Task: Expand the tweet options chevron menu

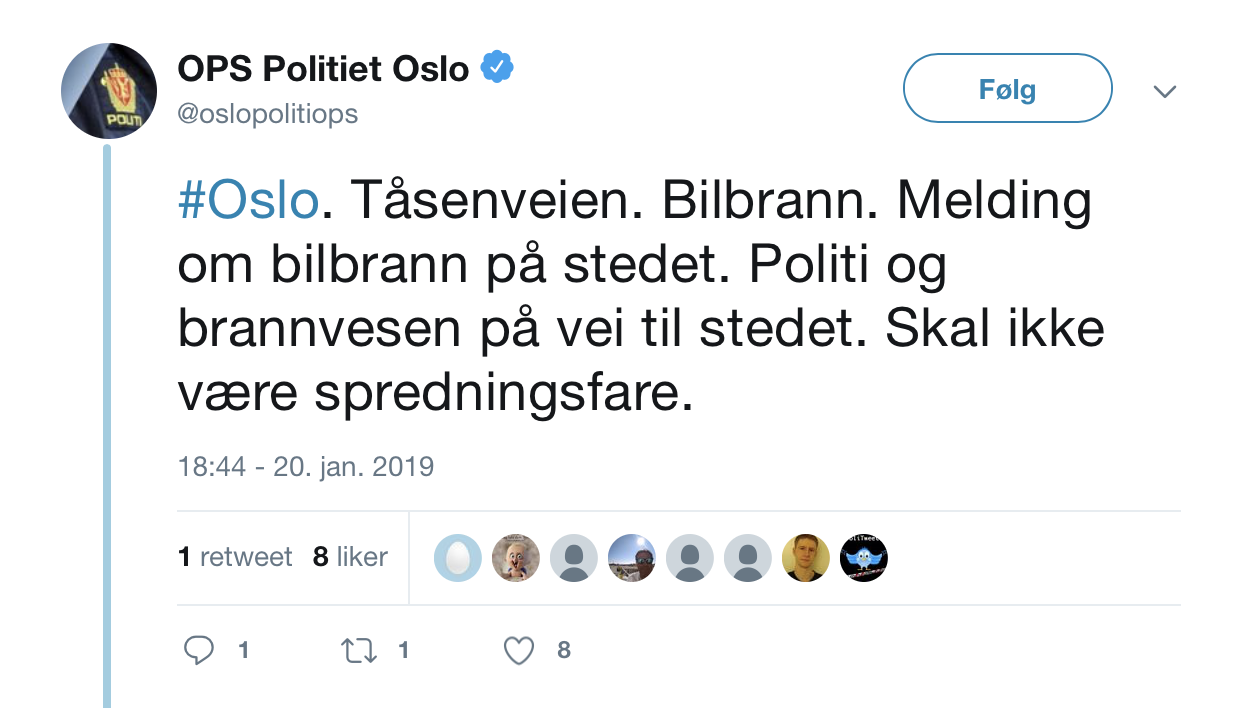Action: pos(1164,92)
